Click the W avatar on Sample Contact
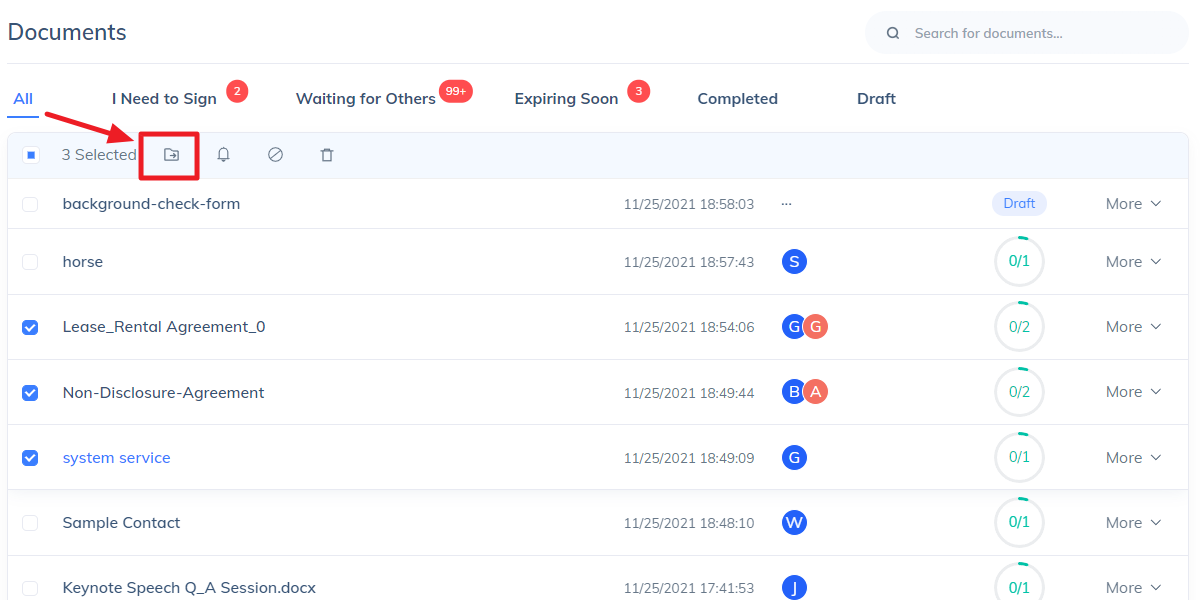The width and height of the screenshot is (1200, 600). tap(794, 522)
